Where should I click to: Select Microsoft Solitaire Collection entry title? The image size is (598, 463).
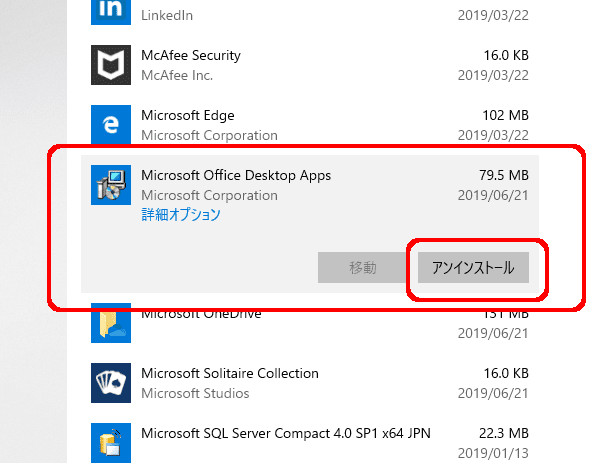pos(230,373)
